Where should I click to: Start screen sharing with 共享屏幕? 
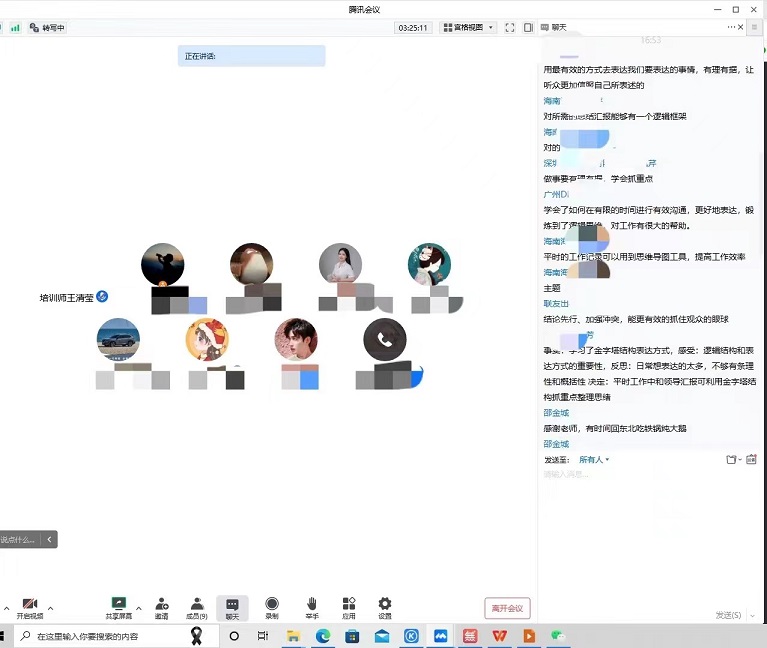click(x=119, y=607)
